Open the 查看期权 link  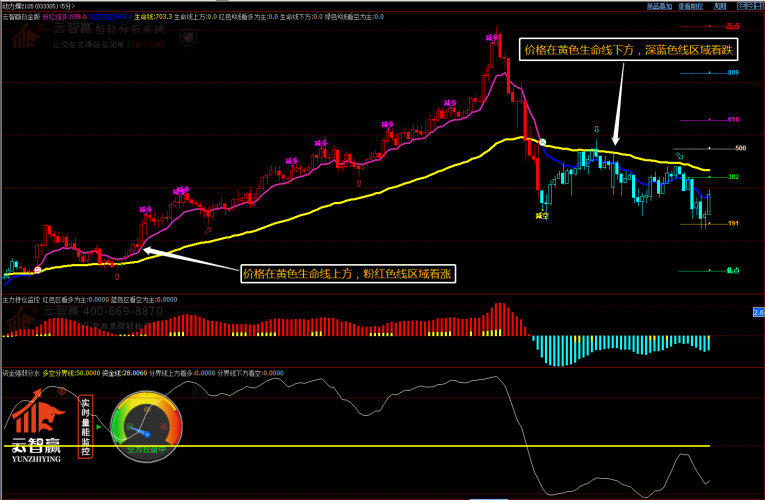[691, 5]
